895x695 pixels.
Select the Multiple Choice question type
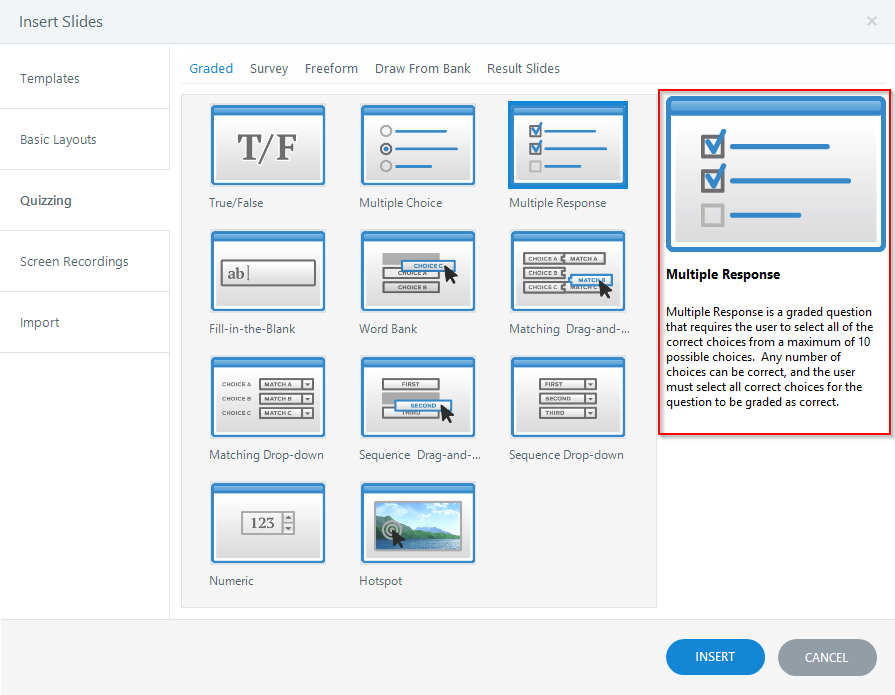click(x=417, y=145)
